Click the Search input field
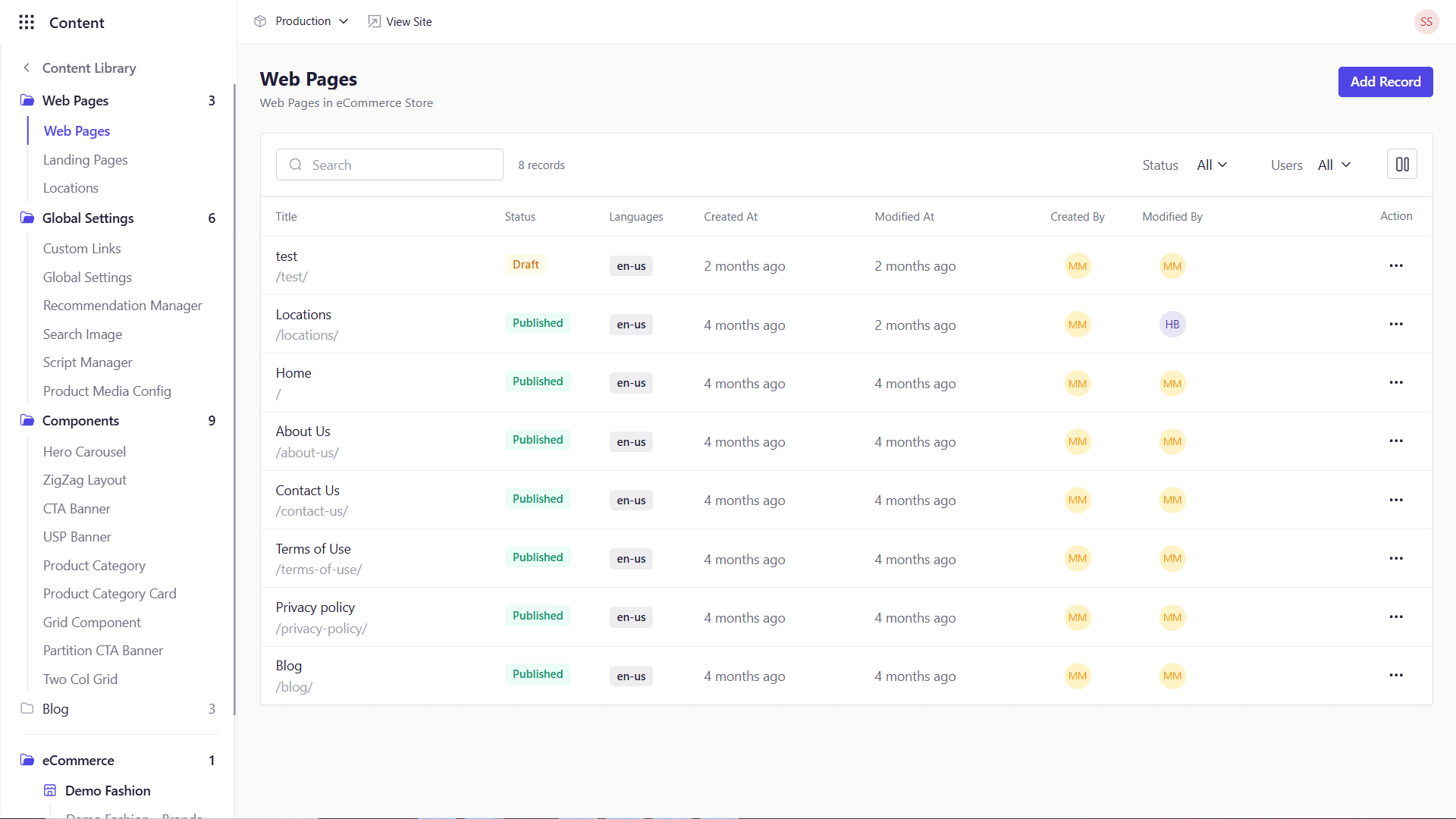The image size is (1456, 819). (389, 165)
